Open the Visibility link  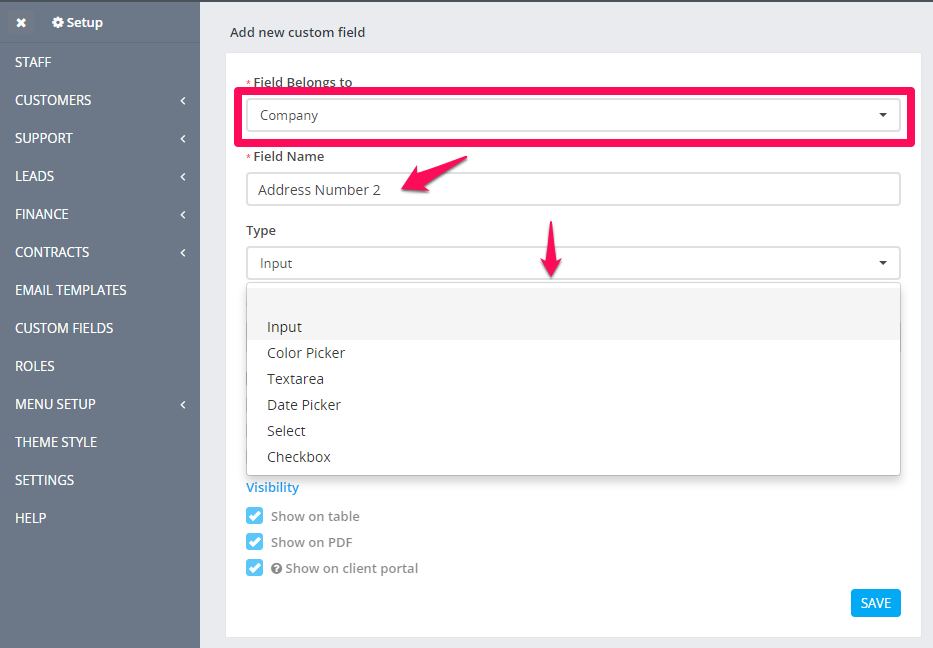pyautogui.click(x=273, y=487)
